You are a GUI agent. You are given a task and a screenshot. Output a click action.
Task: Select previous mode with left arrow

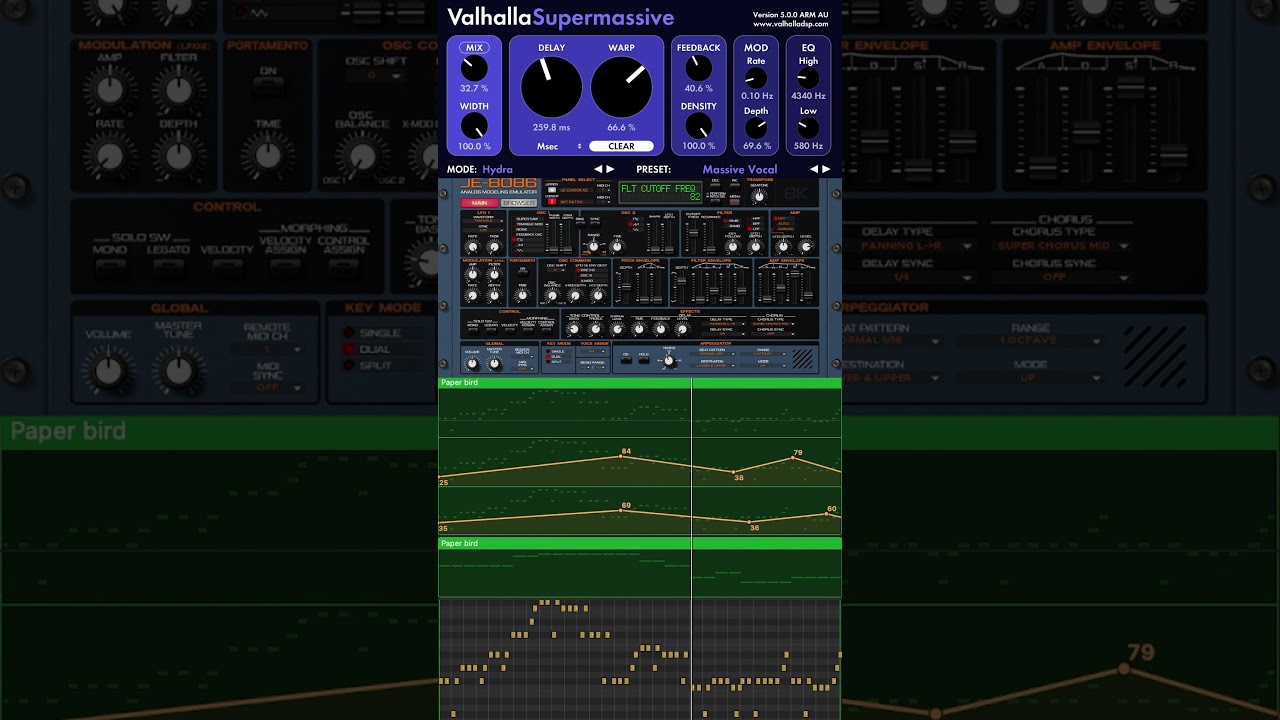click(598, 169)
